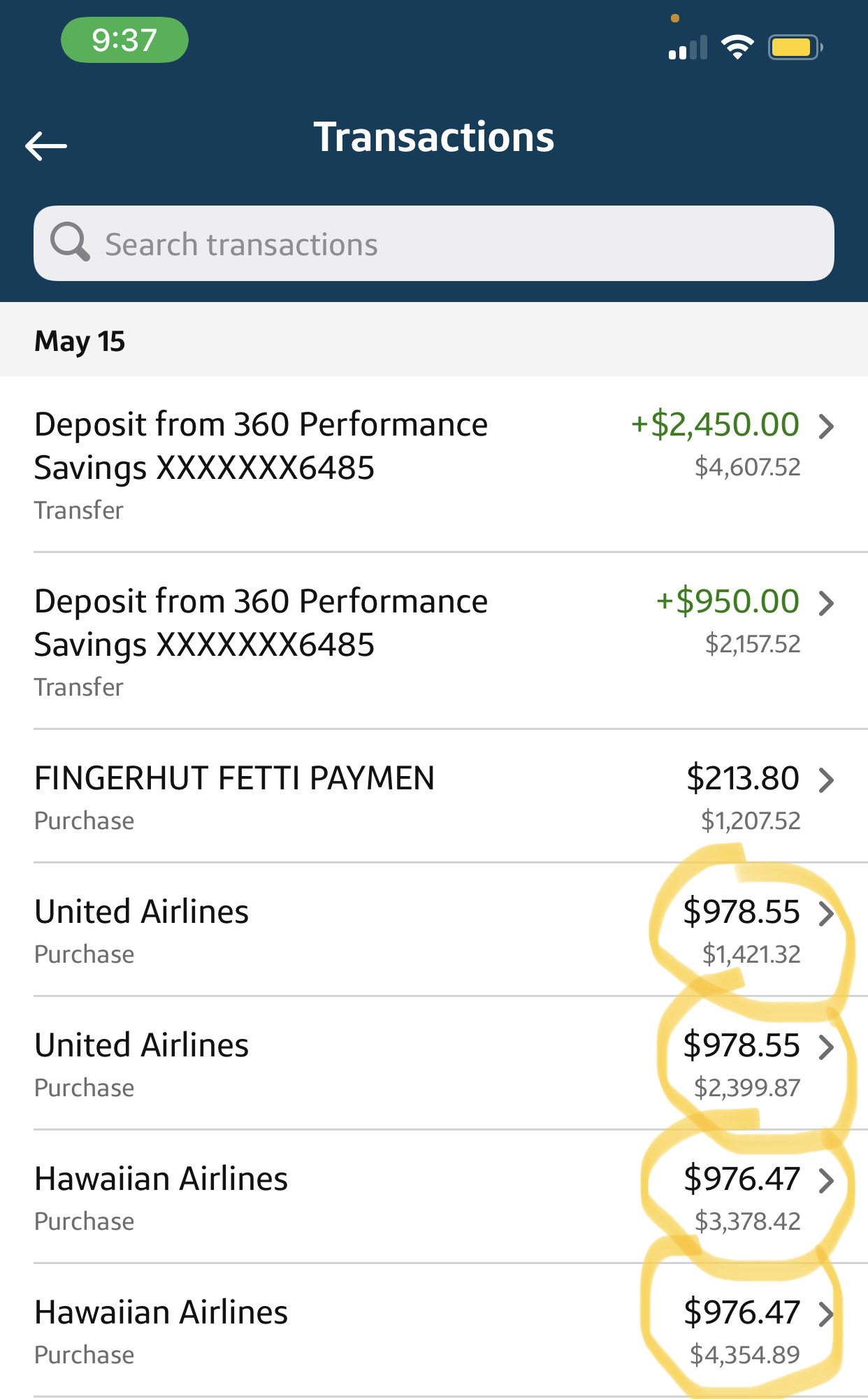The width and height of the screenshot is (868, 1399).
Task: Open the United Airlines purchase with $1,421.32 balance
Action: coord(142,912)
